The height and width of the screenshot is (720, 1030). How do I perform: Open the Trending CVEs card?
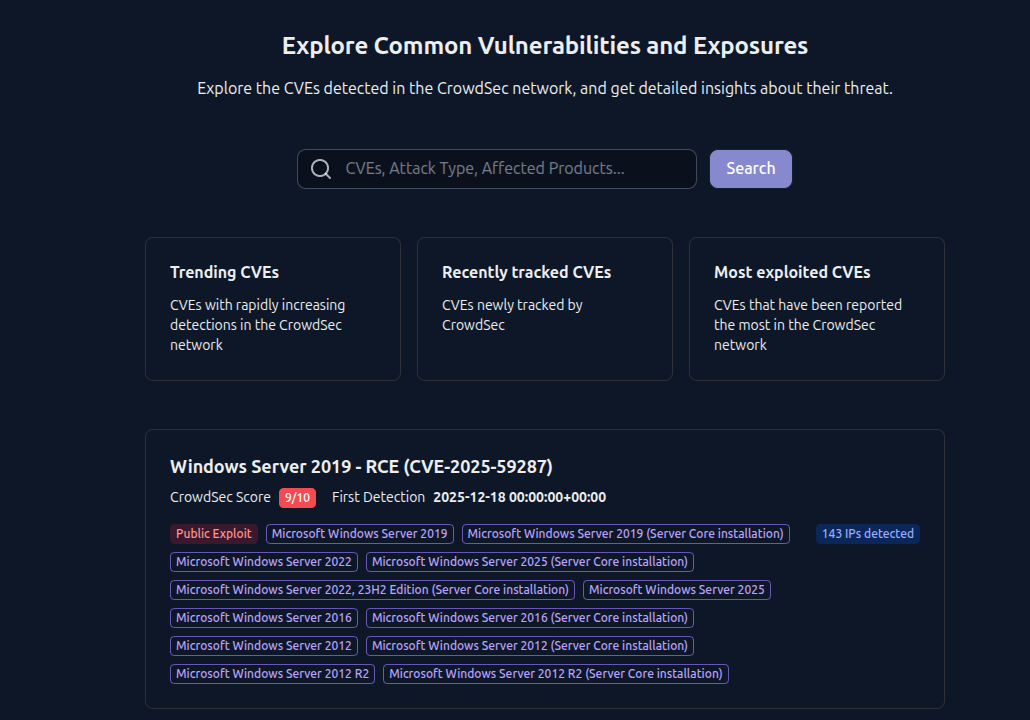point(272,308)
